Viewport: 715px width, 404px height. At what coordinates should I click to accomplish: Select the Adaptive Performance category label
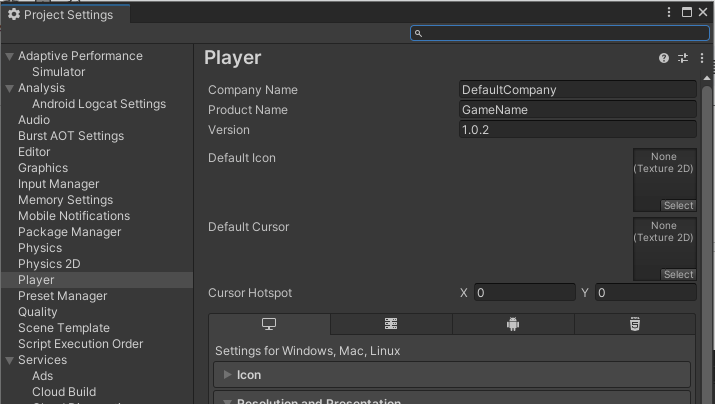tap(80, 56)
